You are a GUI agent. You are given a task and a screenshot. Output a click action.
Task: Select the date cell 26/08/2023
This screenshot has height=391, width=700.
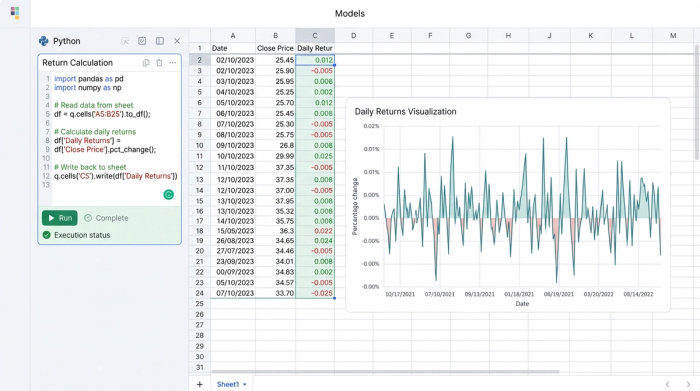tap(233, 241)
